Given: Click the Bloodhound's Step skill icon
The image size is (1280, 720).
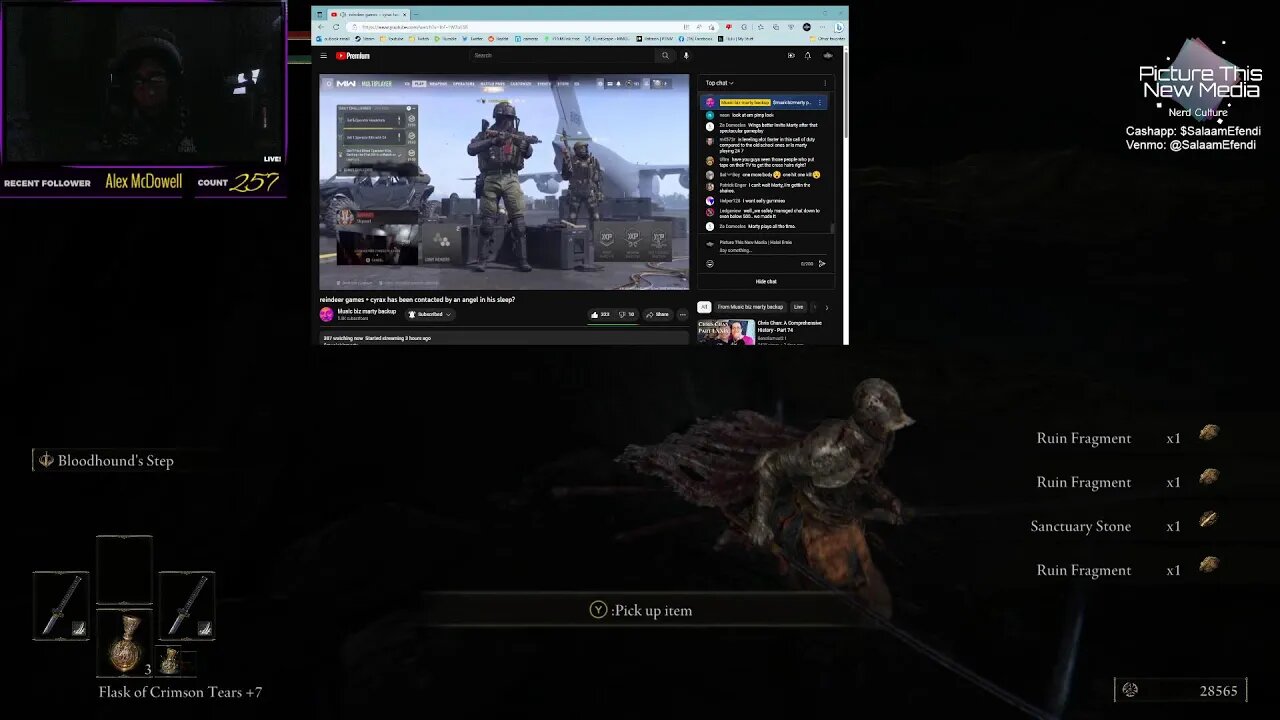Looking at the screenshot, I should tap(45, 460).
